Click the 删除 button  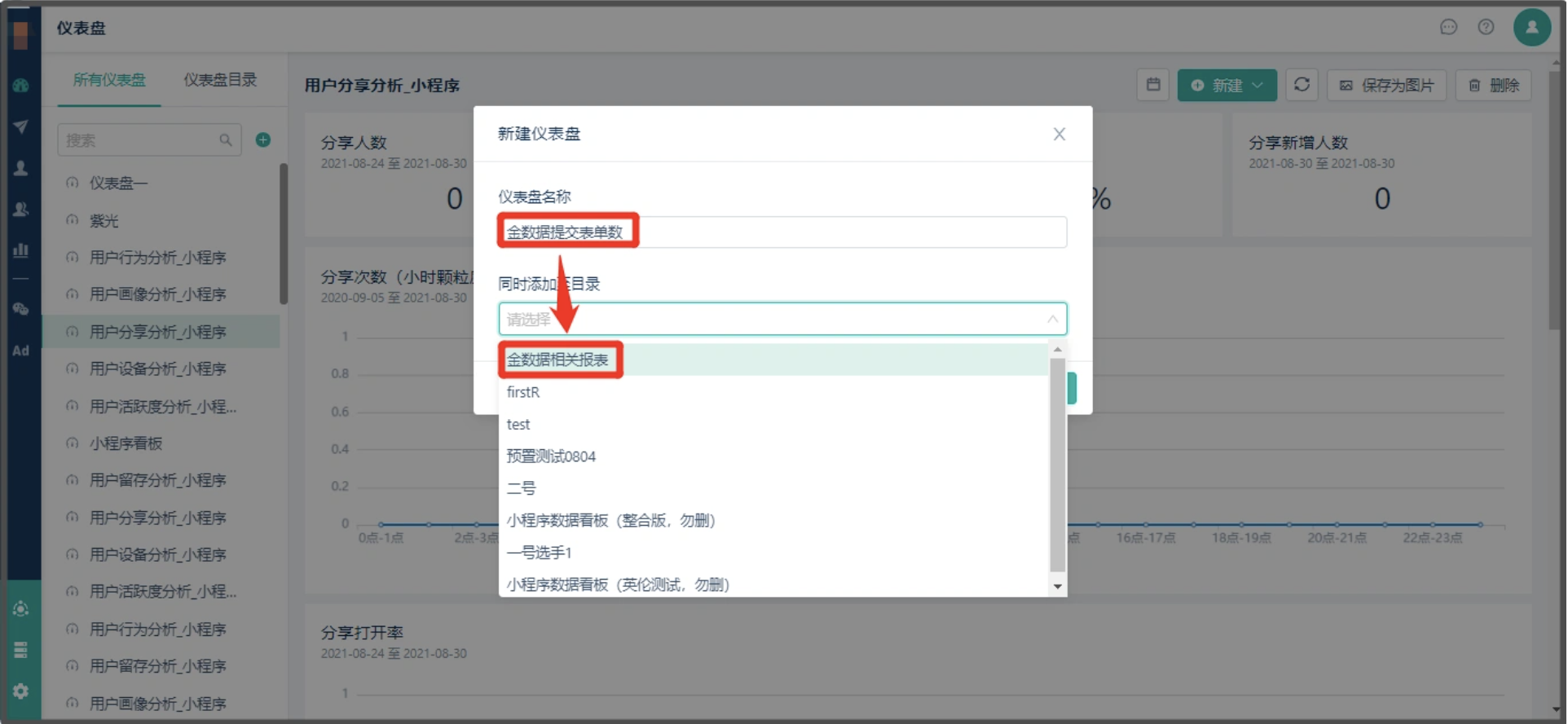(1494, 85)
